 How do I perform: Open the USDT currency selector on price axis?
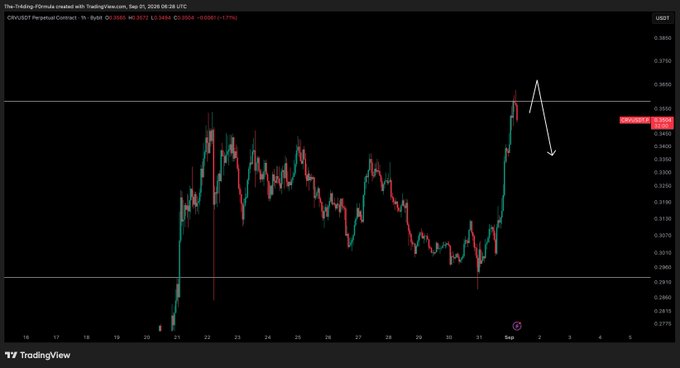click(x=662, y=18)
